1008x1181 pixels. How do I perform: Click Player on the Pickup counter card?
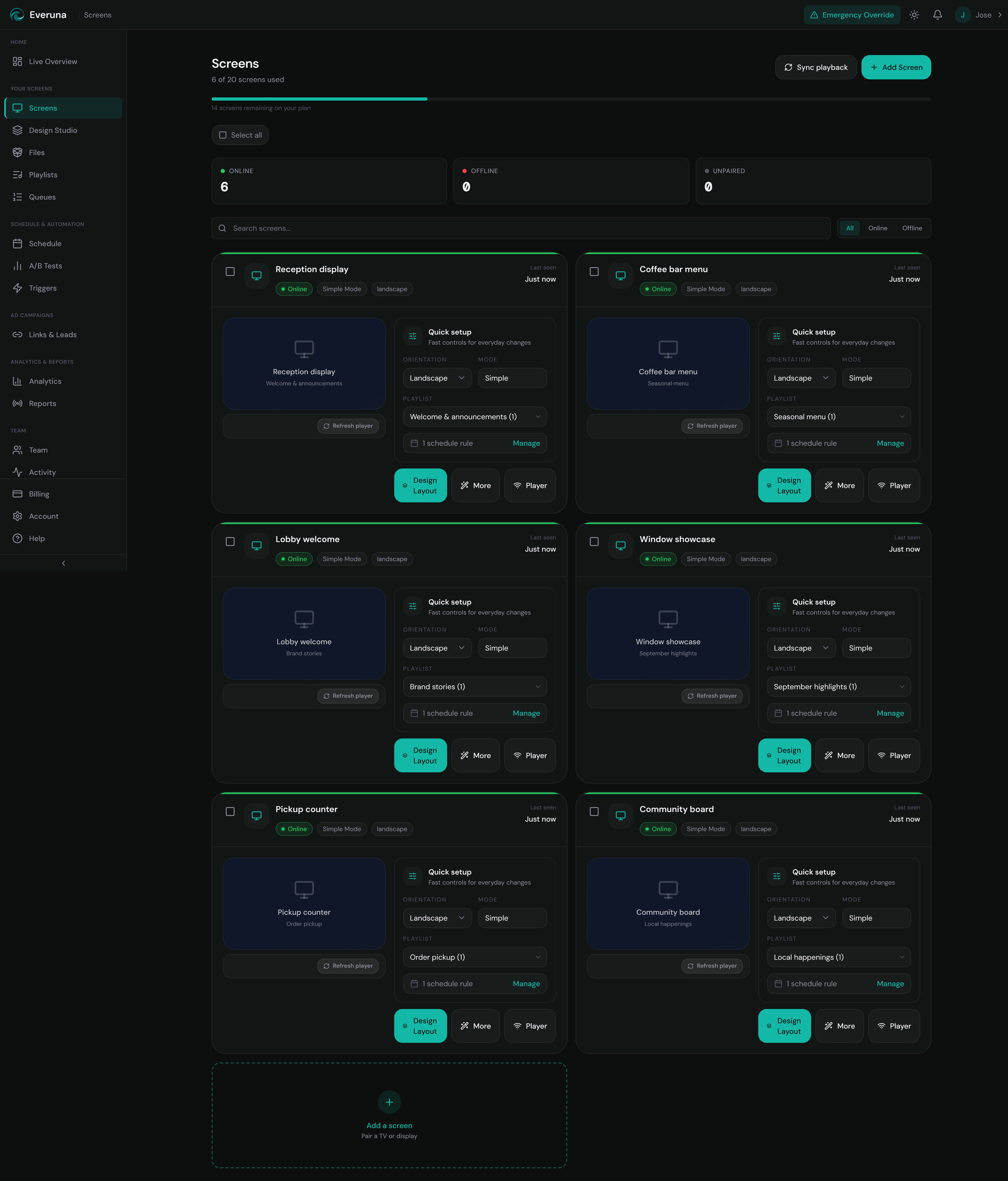click(x=530, y=1026)
